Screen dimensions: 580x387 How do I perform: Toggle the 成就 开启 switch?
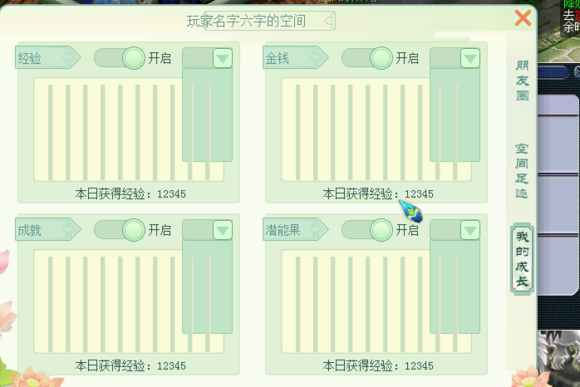119,230
